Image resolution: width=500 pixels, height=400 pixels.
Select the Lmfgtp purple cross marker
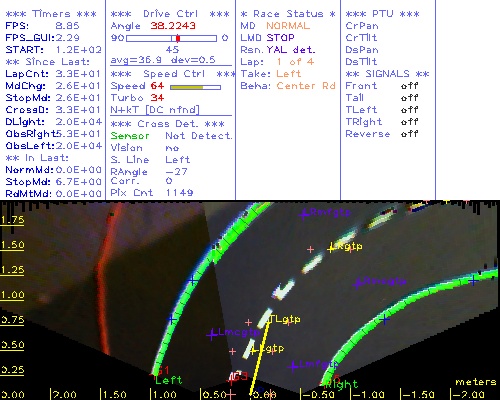tap(293, 366)
